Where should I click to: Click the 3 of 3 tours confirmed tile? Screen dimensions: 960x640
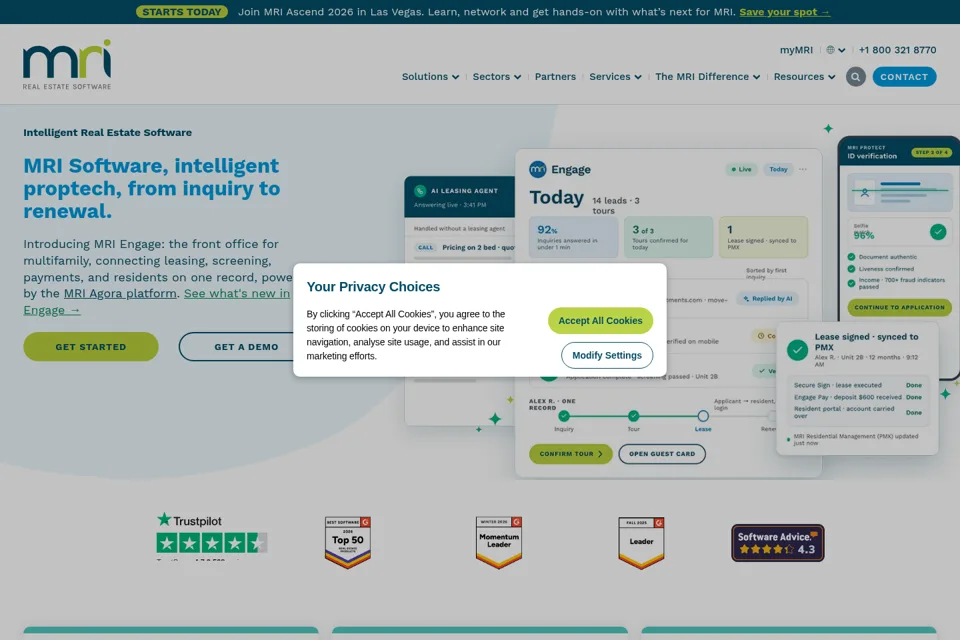point(668,237)
